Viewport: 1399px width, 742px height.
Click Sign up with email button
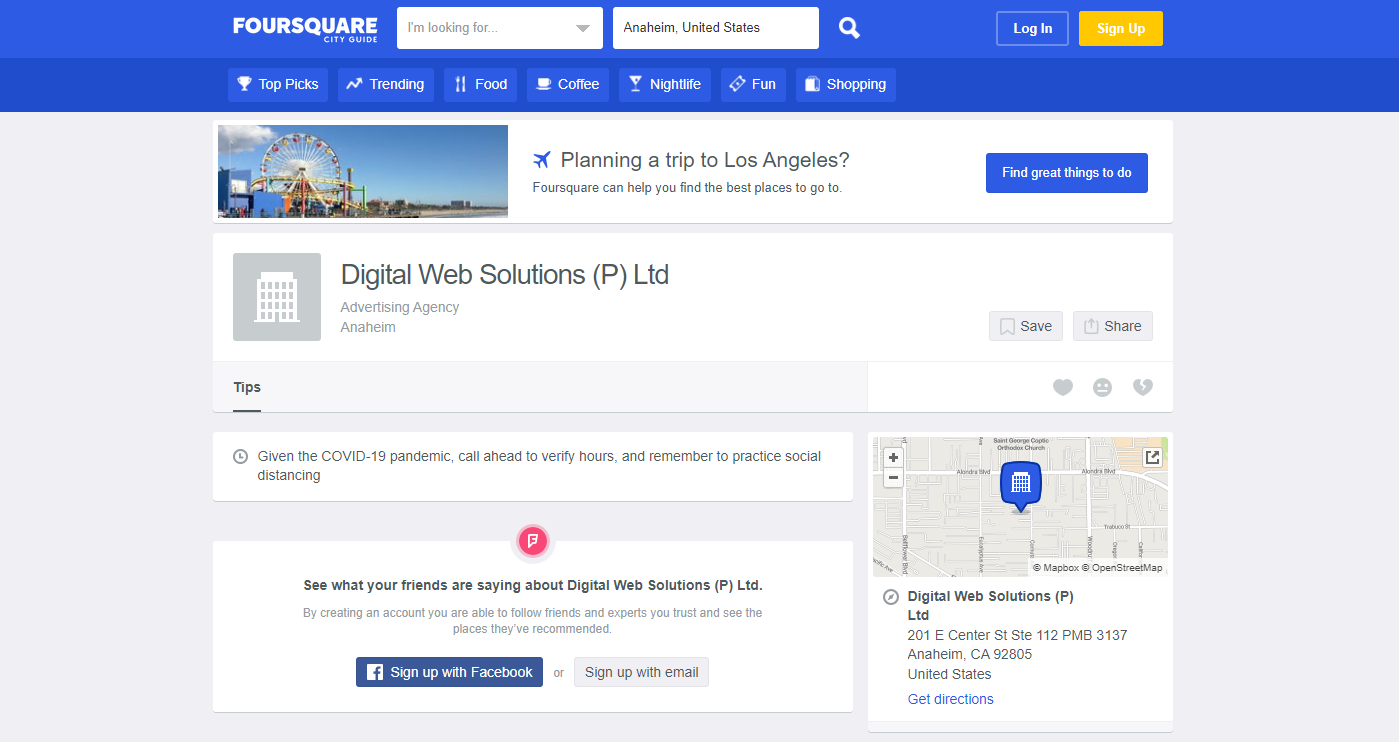(641, 672)
